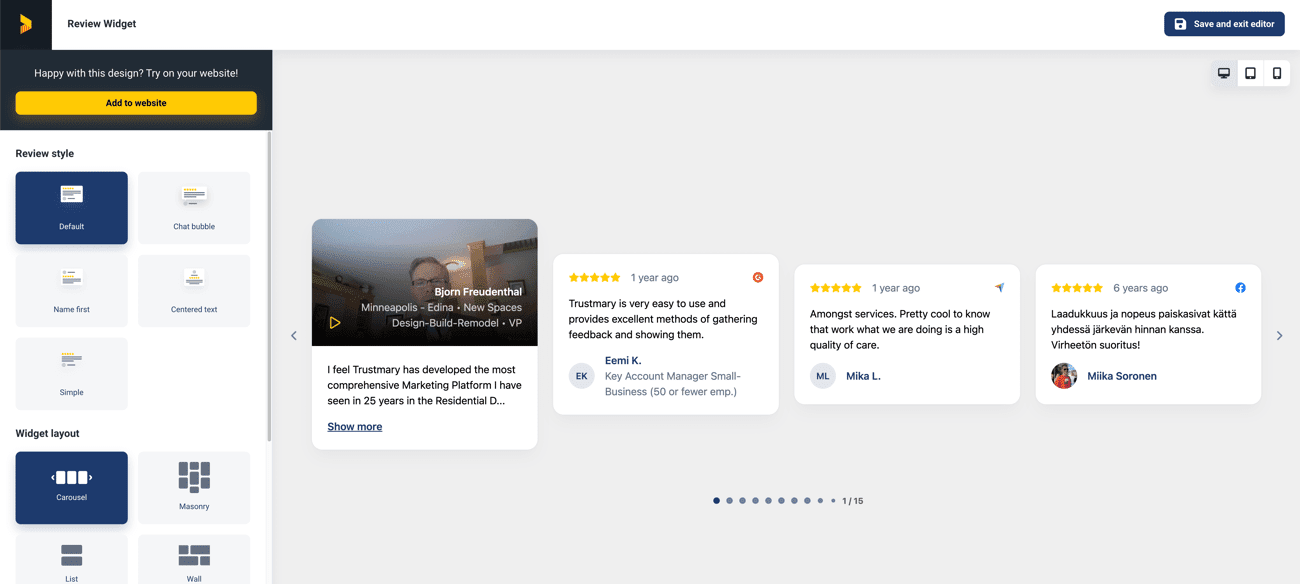Screen dimensions: 1300x584
Task: Click the five stars on Miika's review
Action: click(1077, 288)
